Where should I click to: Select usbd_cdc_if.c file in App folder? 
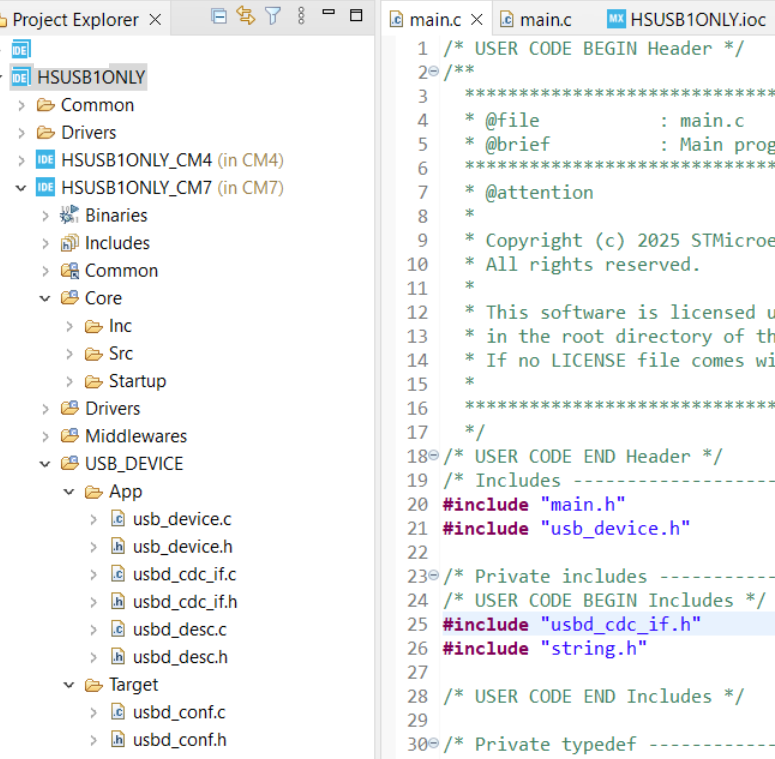(184, 574)
